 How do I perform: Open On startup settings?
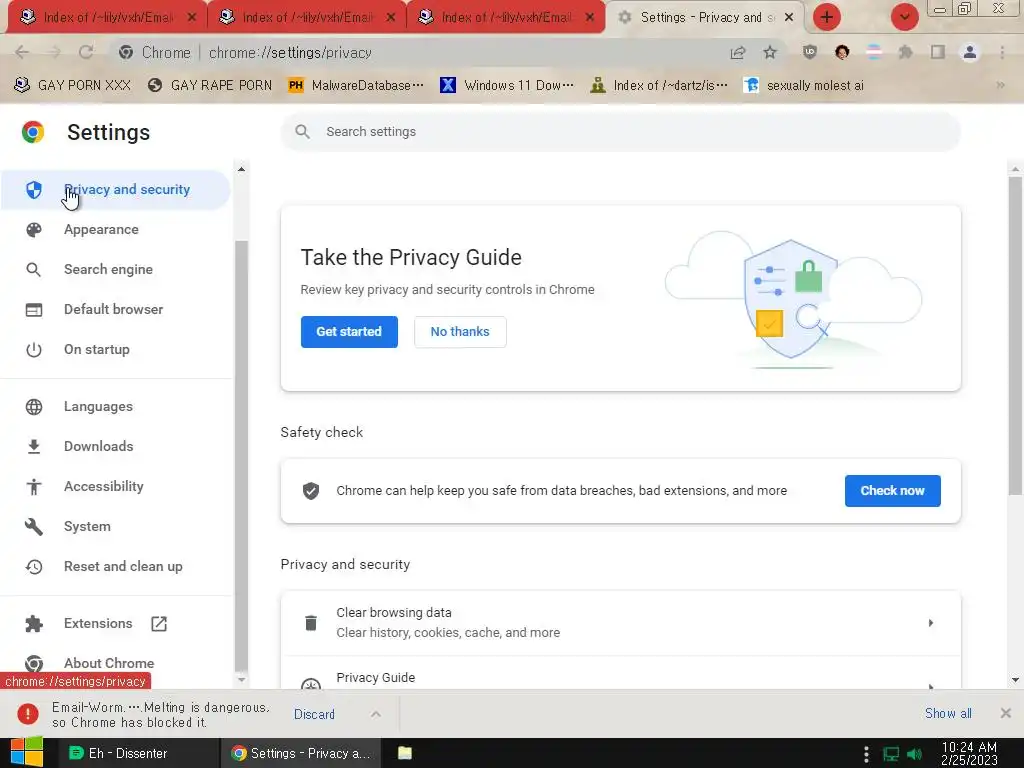pyautogui.click(x=97, y=349)
